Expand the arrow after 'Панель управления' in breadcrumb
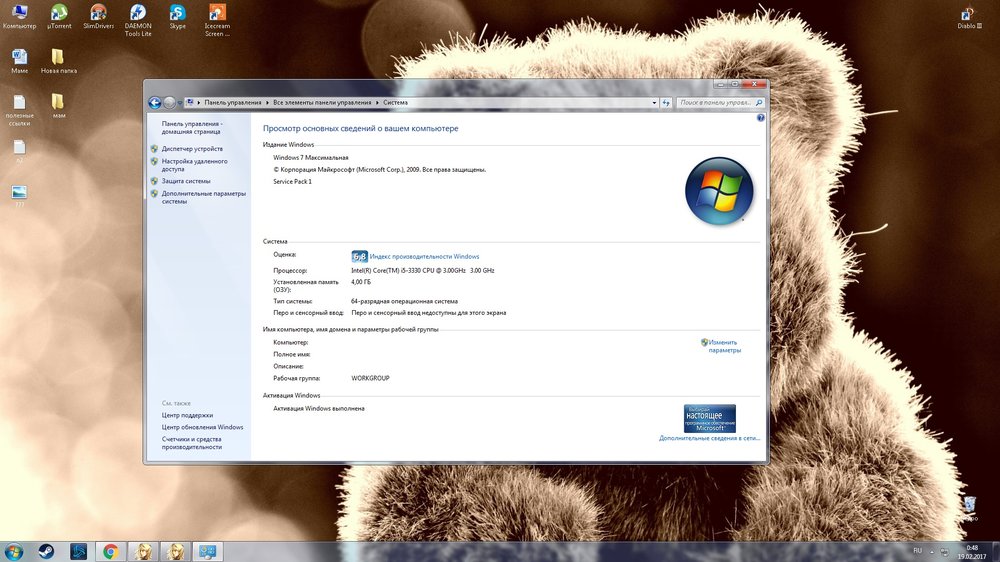The image size is (1000, 562). tap(267, 102)
